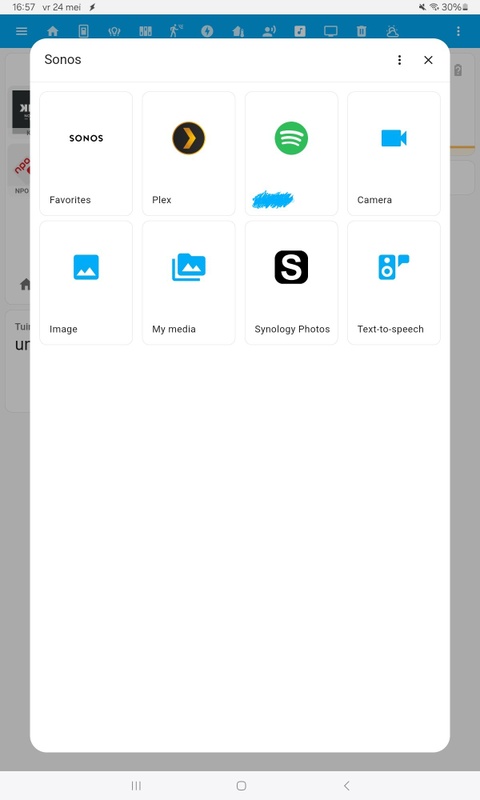Open the hamburger sidebar menu
Image resolution: width=480 pixels, height=800 pixels.
click(21, 31)
